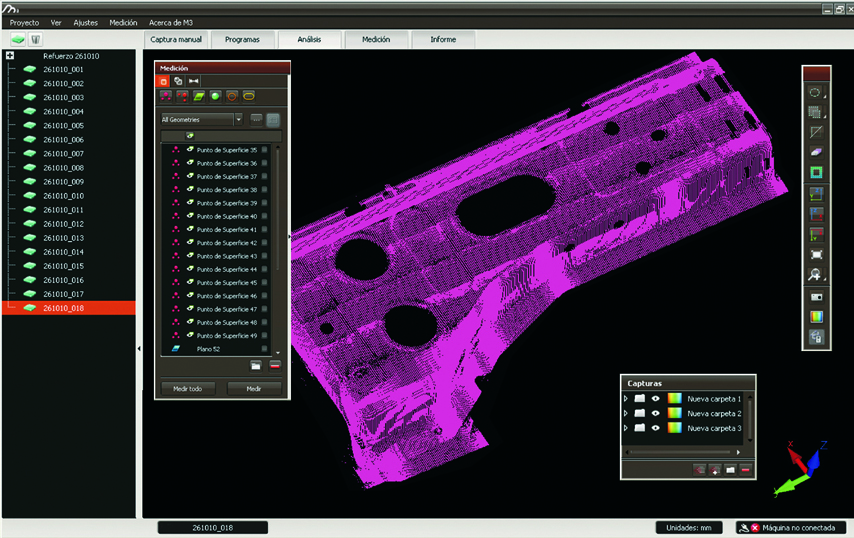Check the box for Punto de Superficie 35
The height and width of the screenshot is (538, 854).
[x=264, y=150]
